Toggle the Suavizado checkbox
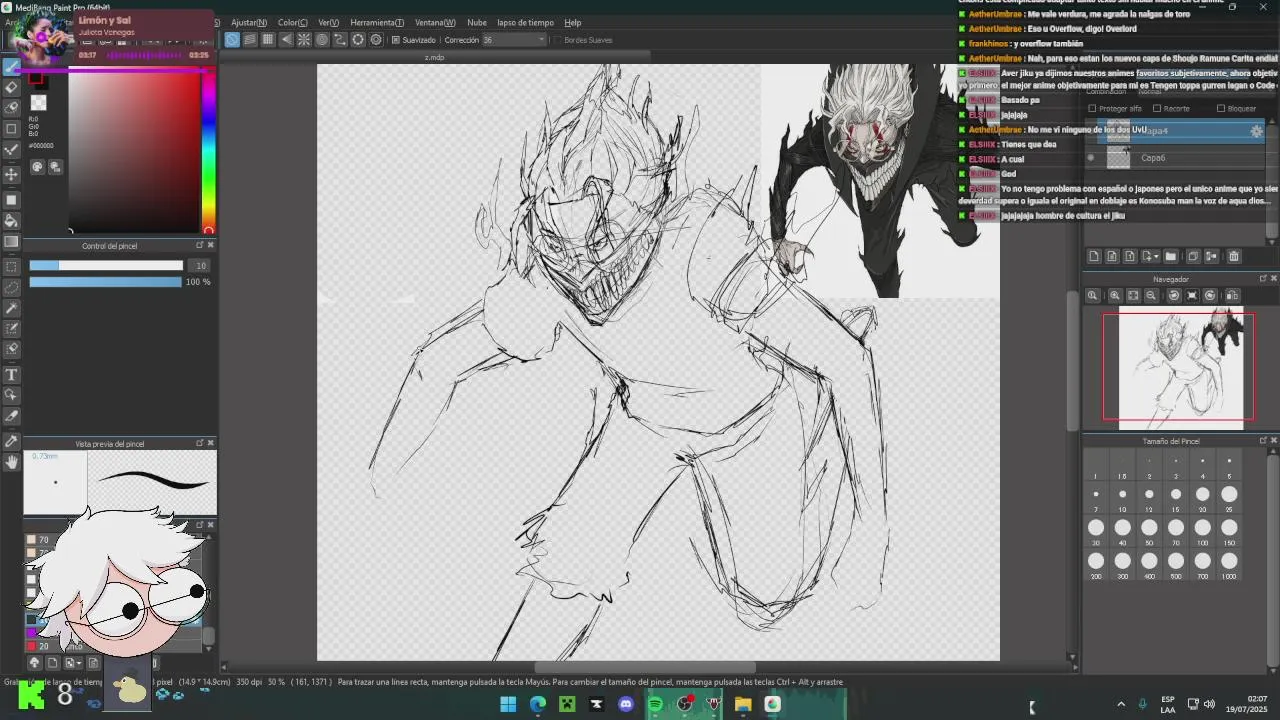This screenshot has height=720, width=1280. pos(396,40)
